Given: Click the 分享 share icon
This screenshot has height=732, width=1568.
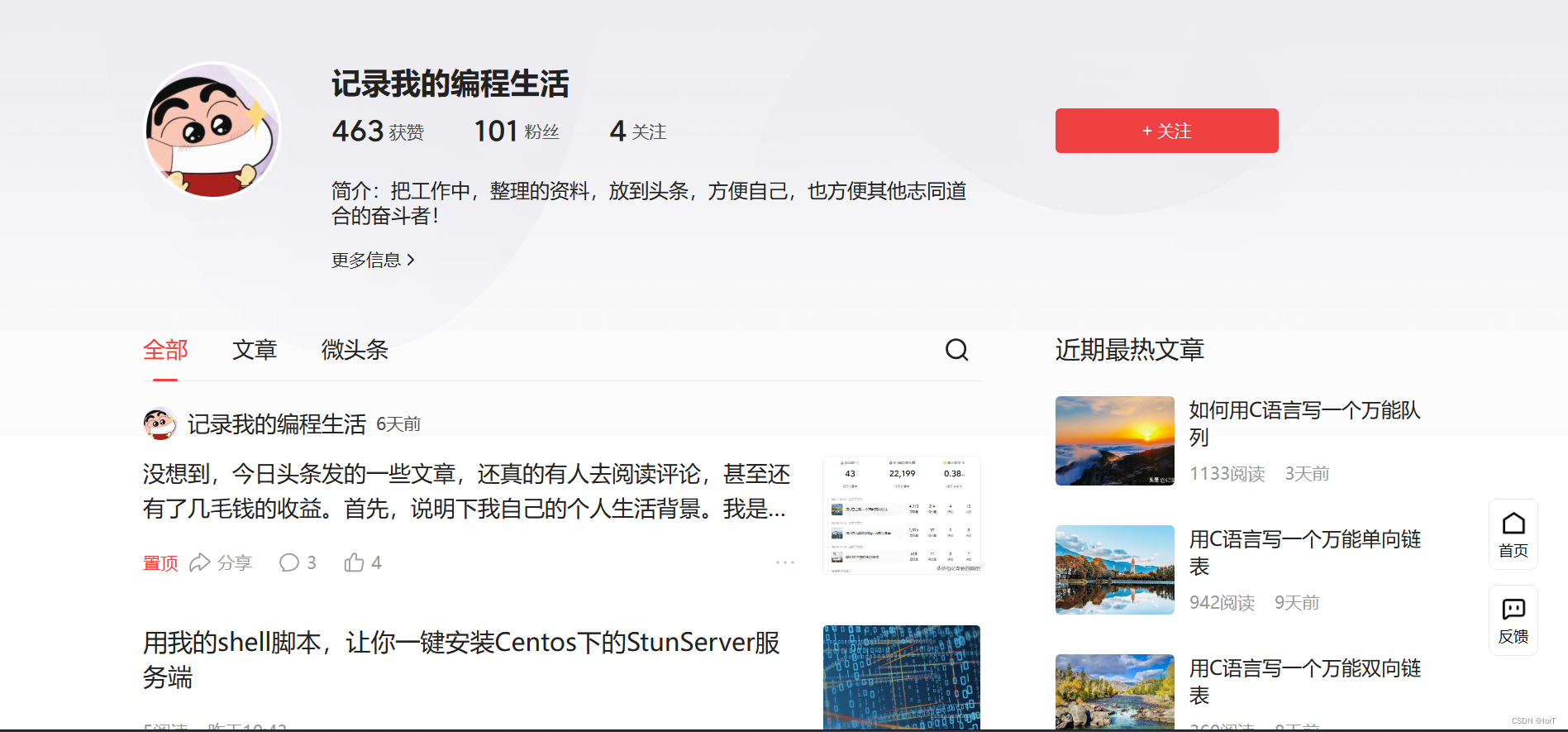Looking at the screenshot, I should tap(220, 562).
